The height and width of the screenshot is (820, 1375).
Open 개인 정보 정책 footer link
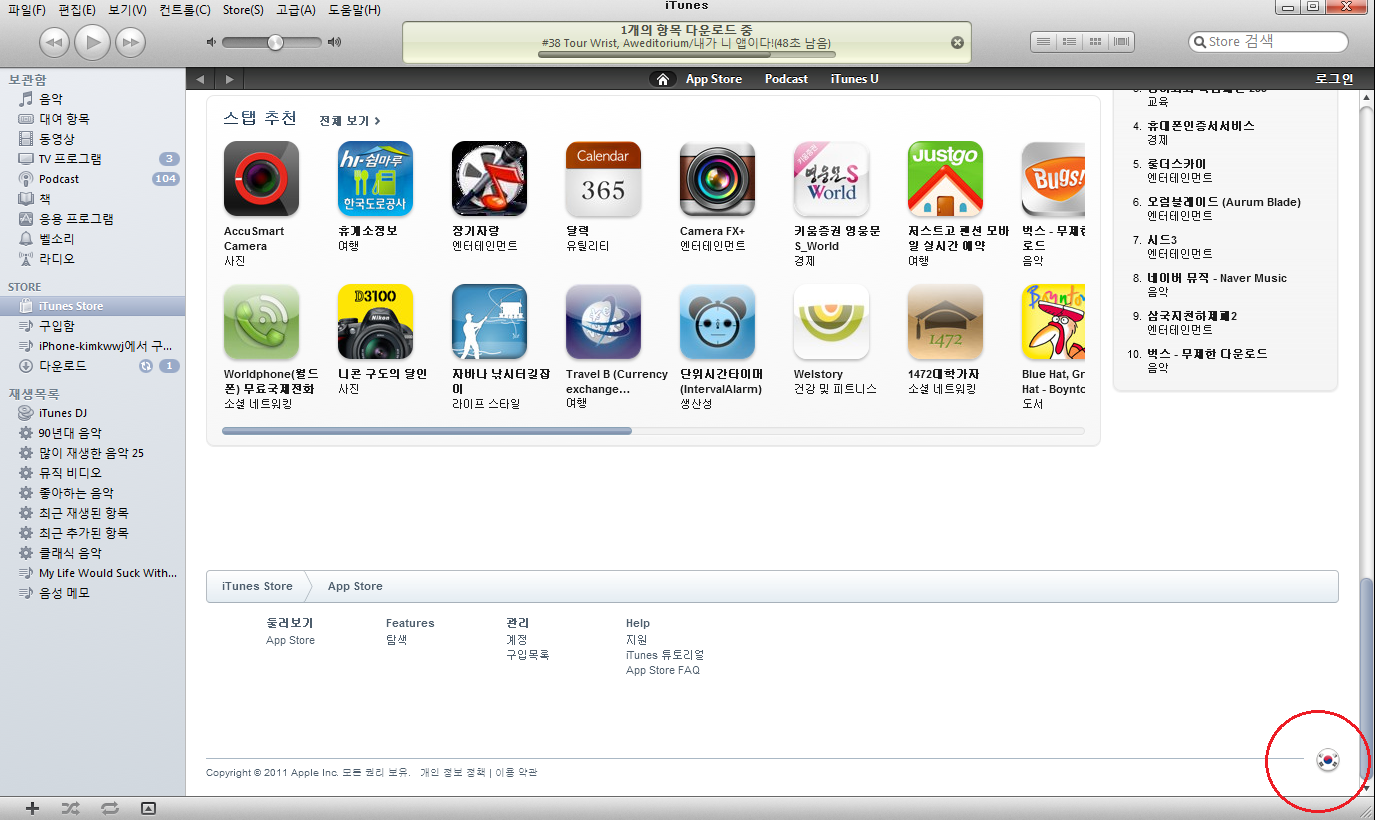452,773
